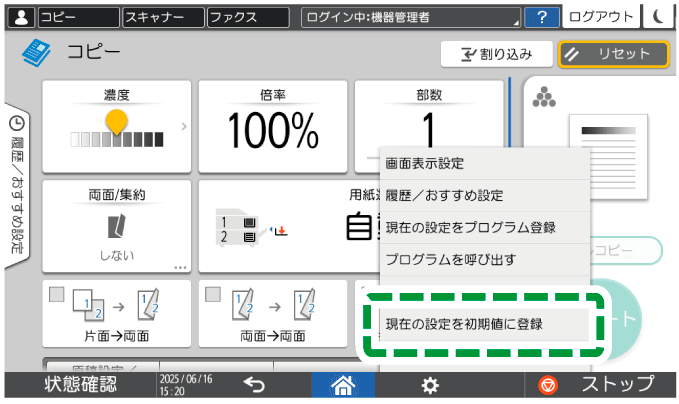The height and width of the screenshot is (404, 679).
Task: Expand density options with the chevron arrow
Action: pyautogui.click(x=184, y=126)
